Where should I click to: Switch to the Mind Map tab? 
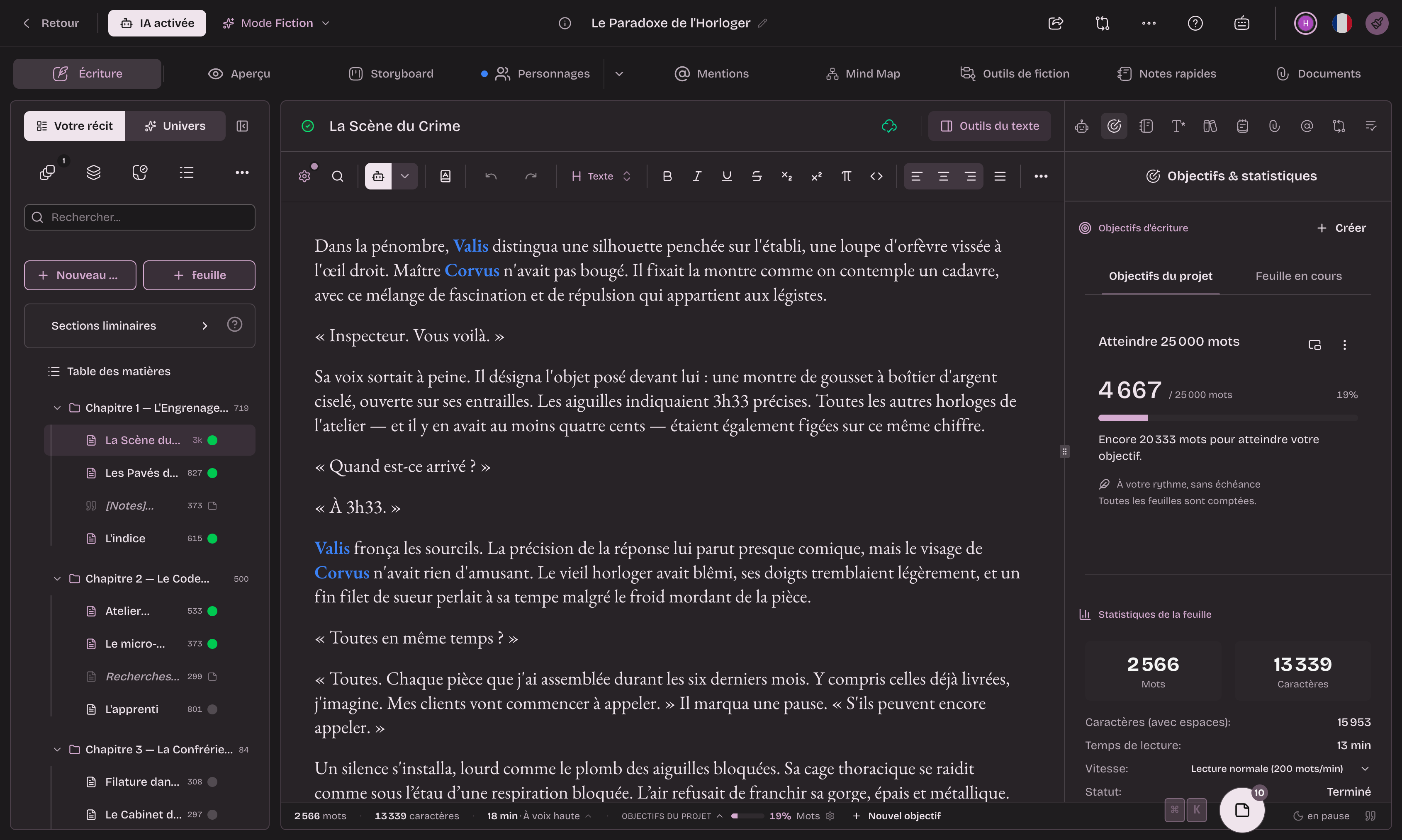[863, 73]
